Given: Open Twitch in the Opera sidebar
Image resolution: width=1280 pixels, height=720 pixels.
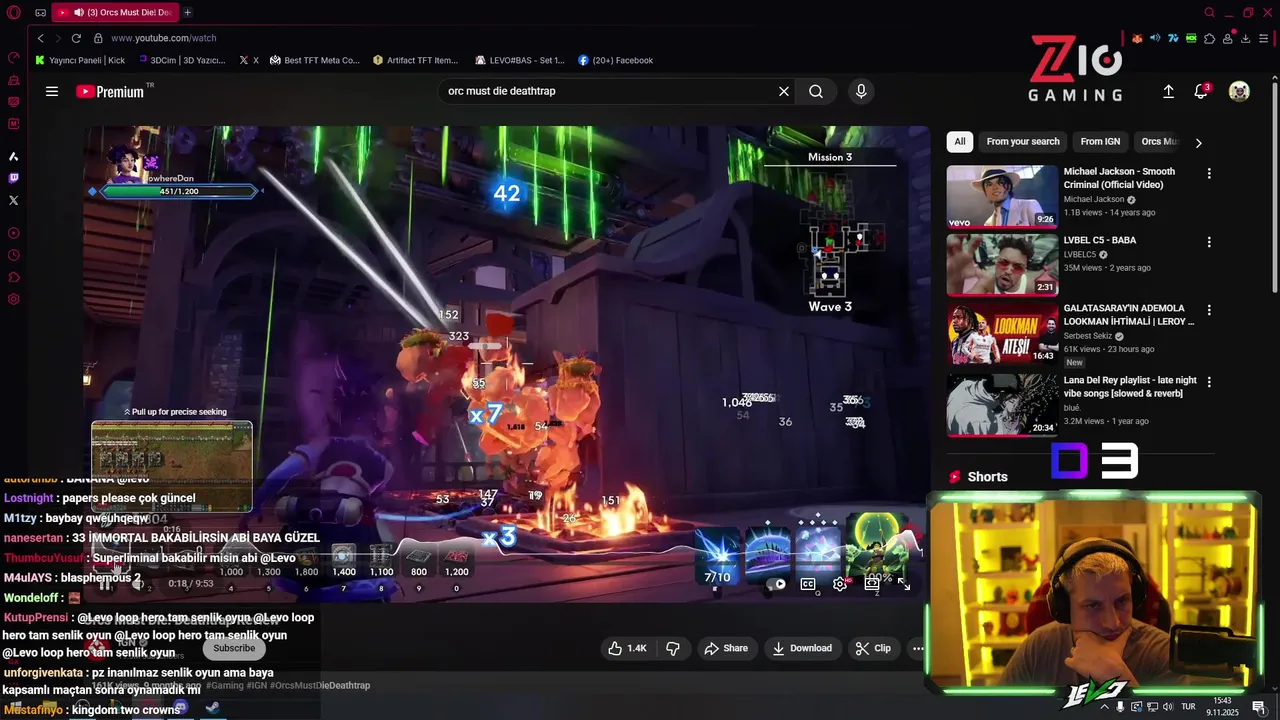Looking at the screenshot, I should (x=13, y=179).
